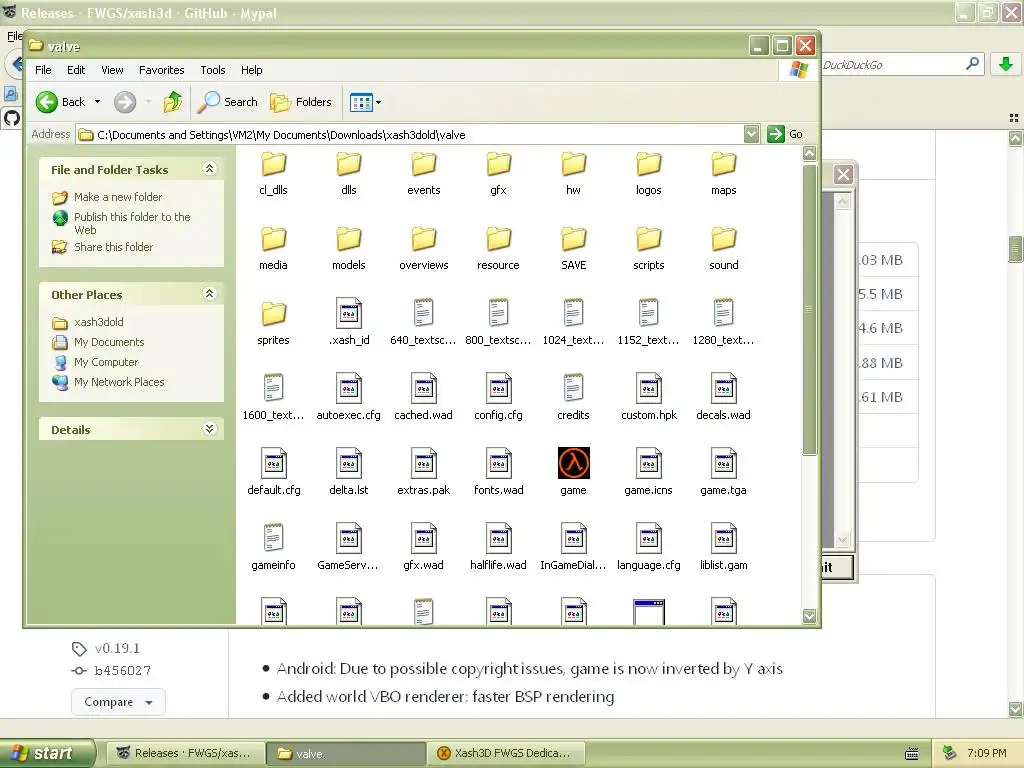This screenshot has width=1024, height=768.
Task: Open the Tools menu
Action: (x=213, y=70)
